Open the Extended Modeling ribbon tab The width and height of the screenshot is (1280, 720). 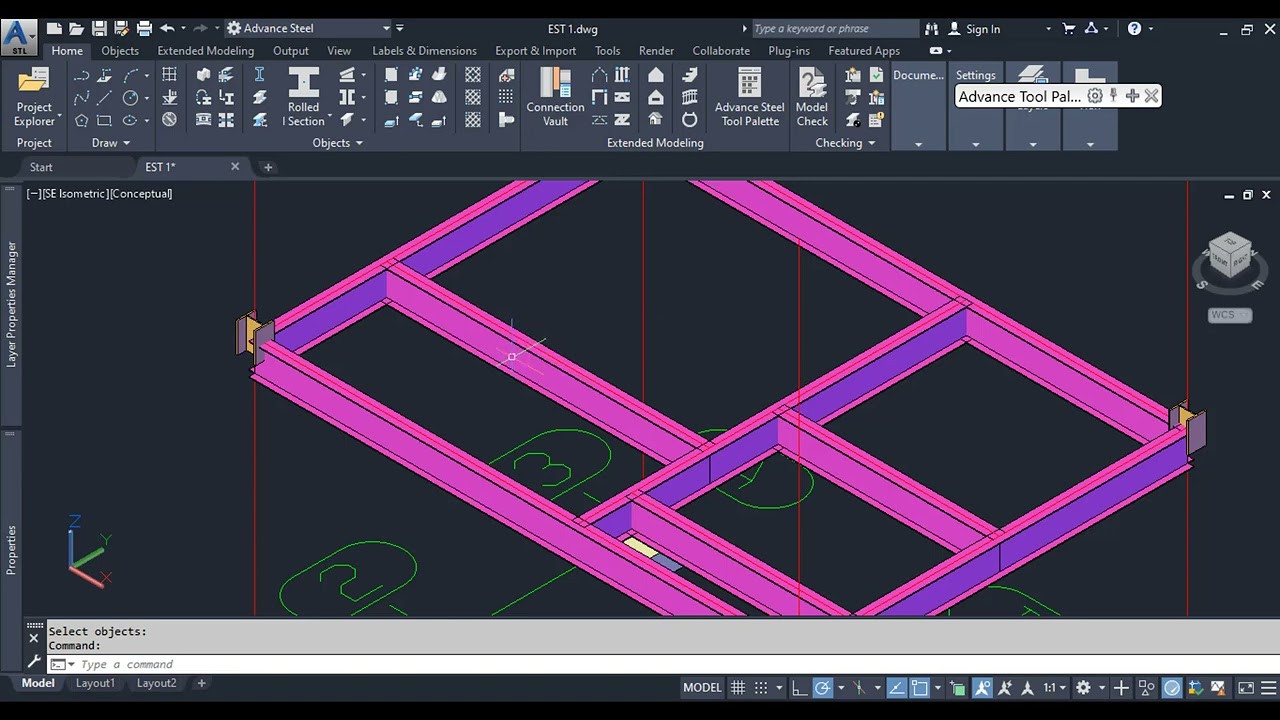coord(205,51)
